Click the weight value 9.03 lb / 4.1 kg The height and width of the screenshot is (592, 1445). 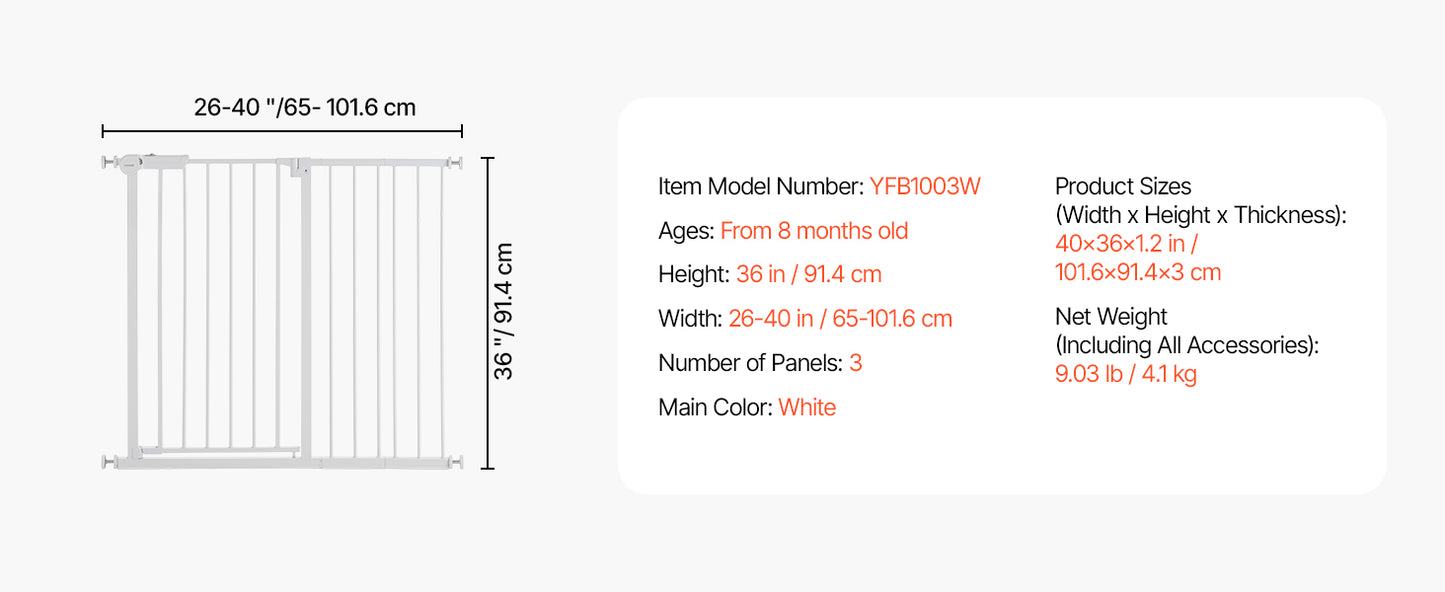point(1126,374)
